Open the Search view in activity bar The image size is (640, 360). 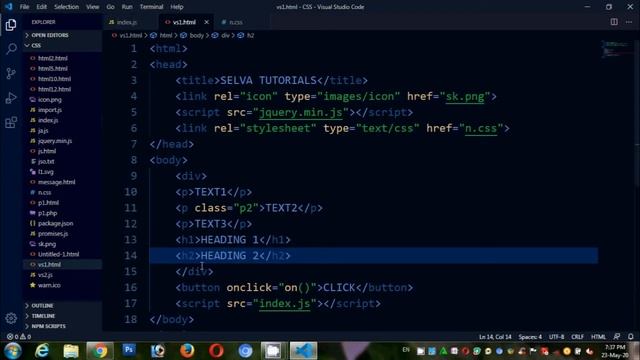[11, 49]
